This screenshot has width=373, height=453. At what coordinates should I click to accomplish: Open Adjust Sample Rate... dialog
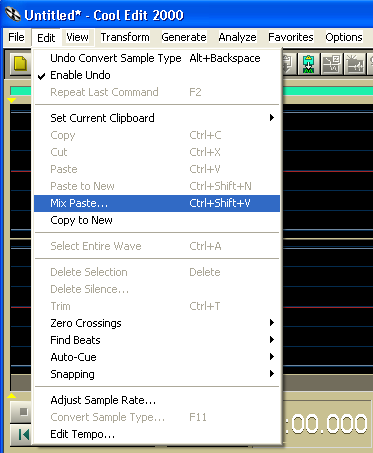point(157,400)
